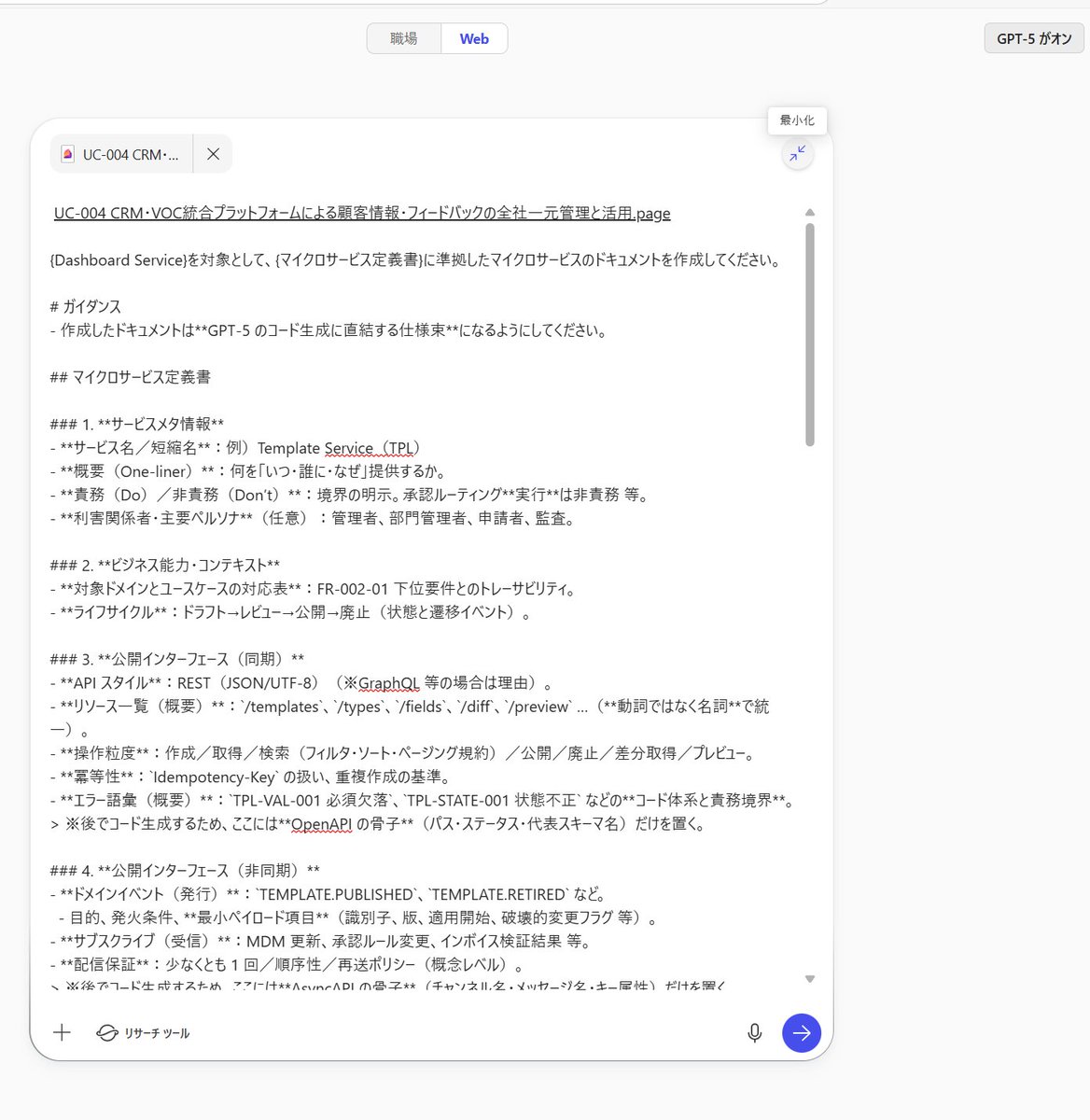Switch to the 職場 tab
Viewport: 1090px width, 1120px height.
click(x=404, y=38)
